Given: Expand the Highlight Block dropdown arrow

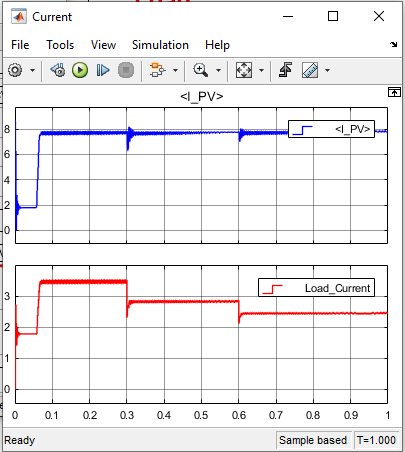Looking at the screenshot, I should point(175,70).
